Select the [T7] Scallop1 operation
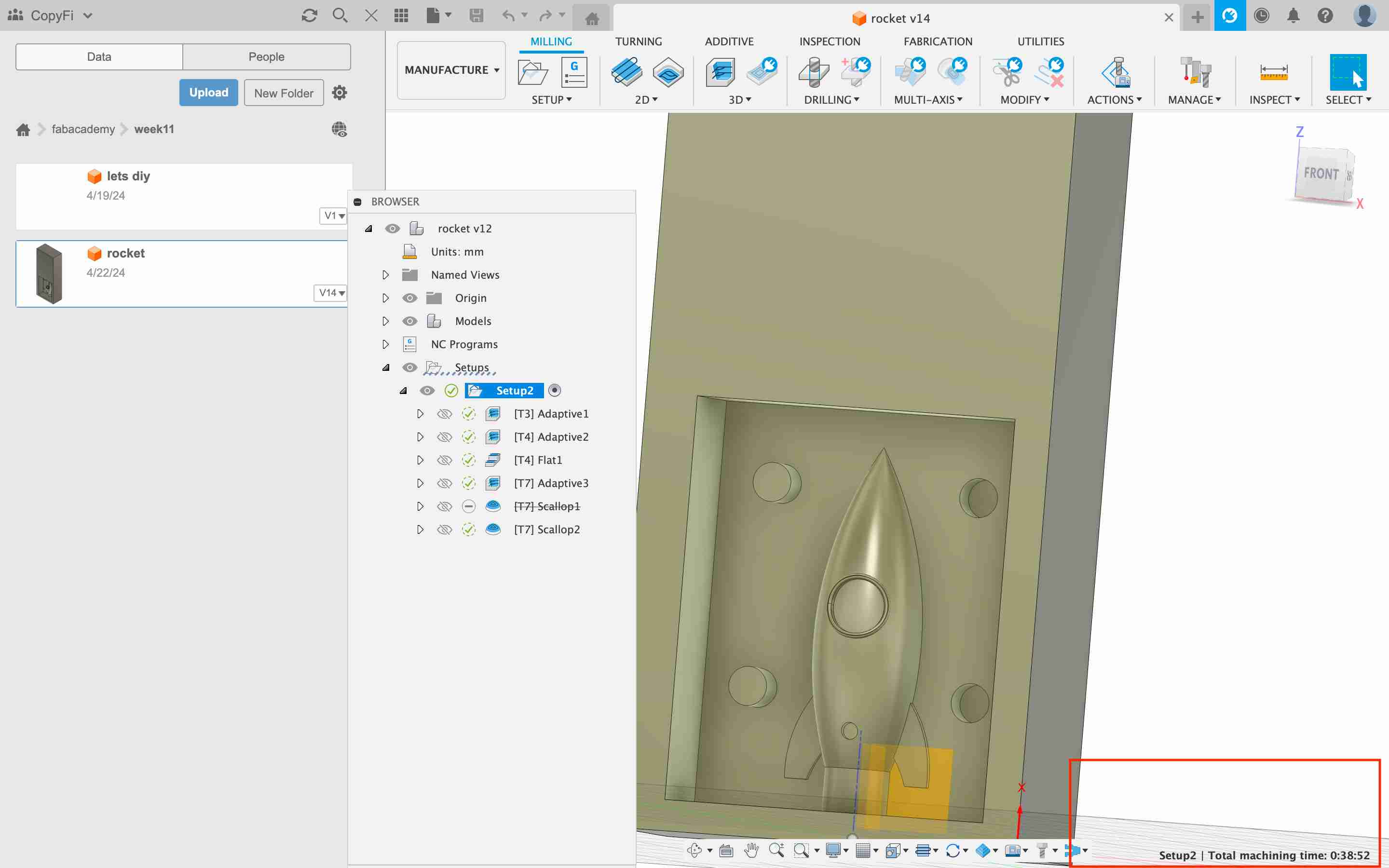The width and height of the screenshot is (1389, 868). [546, 506]
